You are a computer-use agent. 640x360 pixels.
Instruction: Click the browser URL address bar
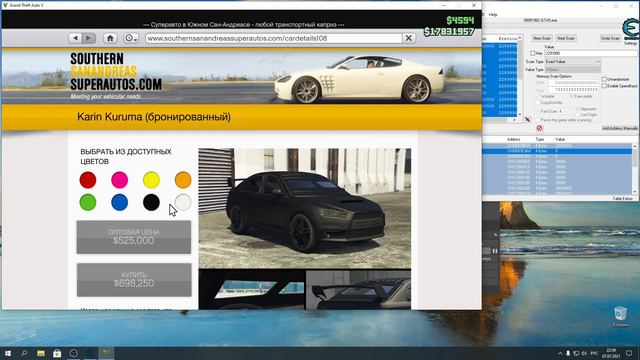point(273,38)
